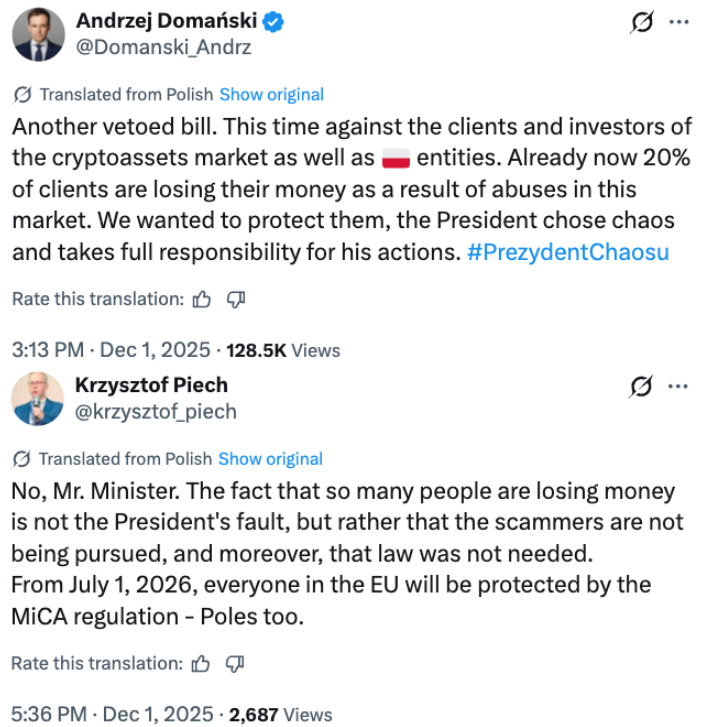Show original Polish text of Piech's post
This screenshot has height=727, width=717.
point(270,459)
